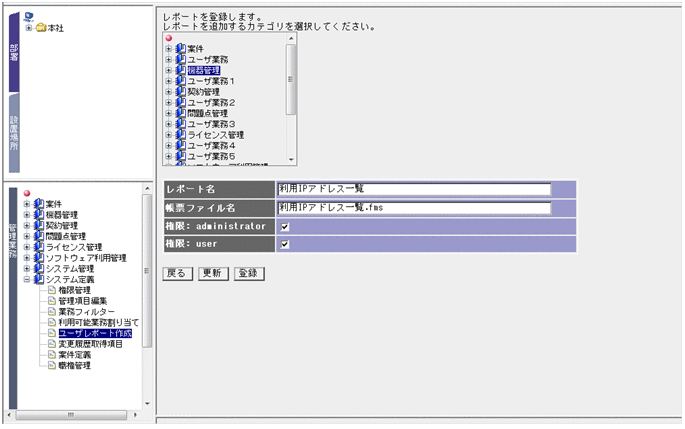Expand 案件 in the category list

(x=169, y=48)
